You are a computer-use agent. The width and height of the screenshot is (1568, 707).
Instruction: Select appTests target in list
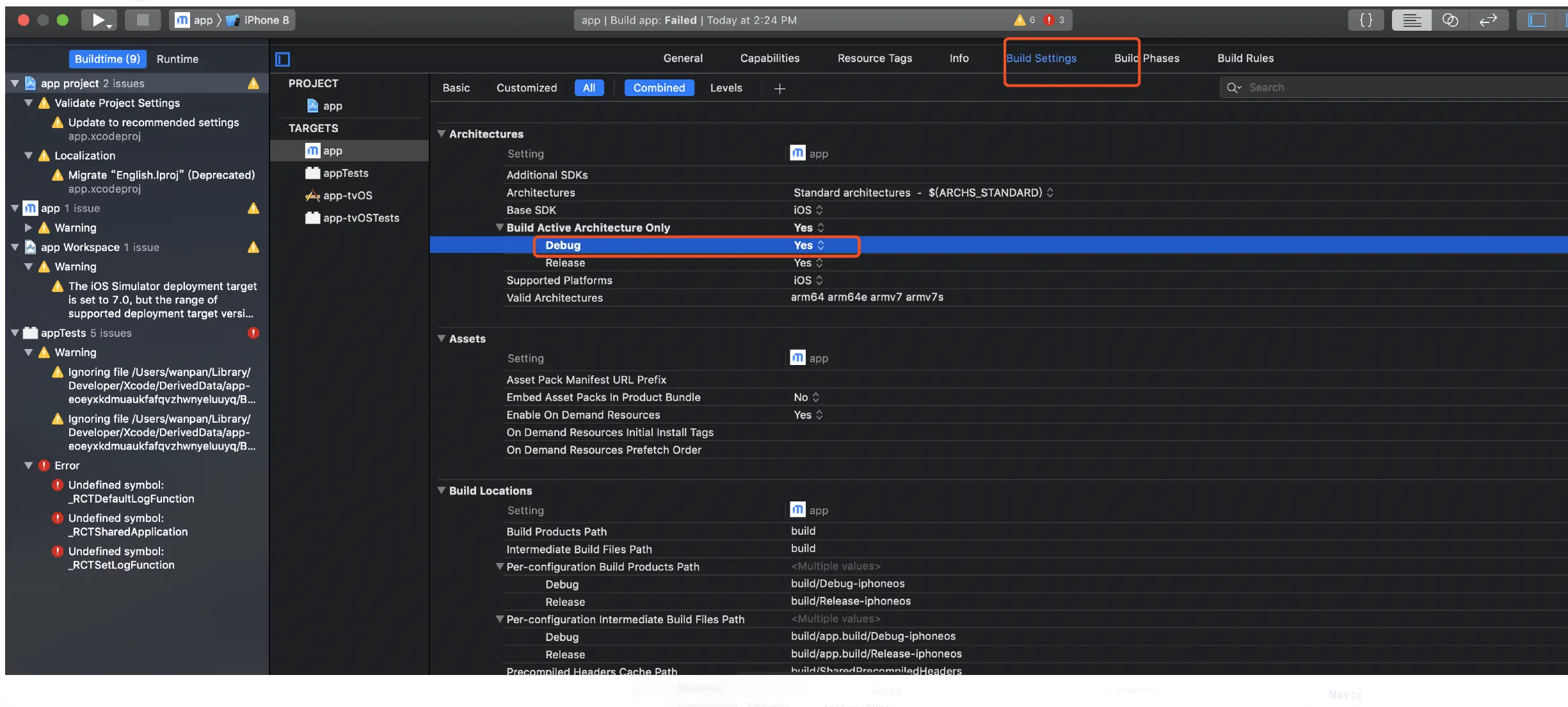pyautogui.click(x=346, y=173)
